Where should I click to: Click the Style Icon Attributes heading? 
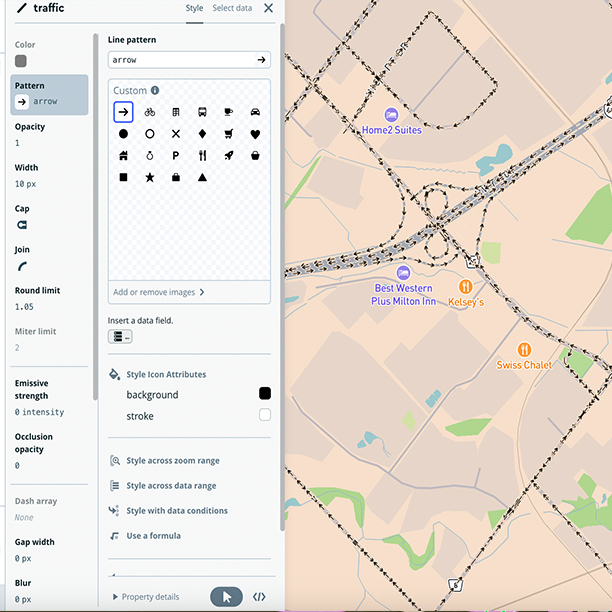click(x=166, y=374)
